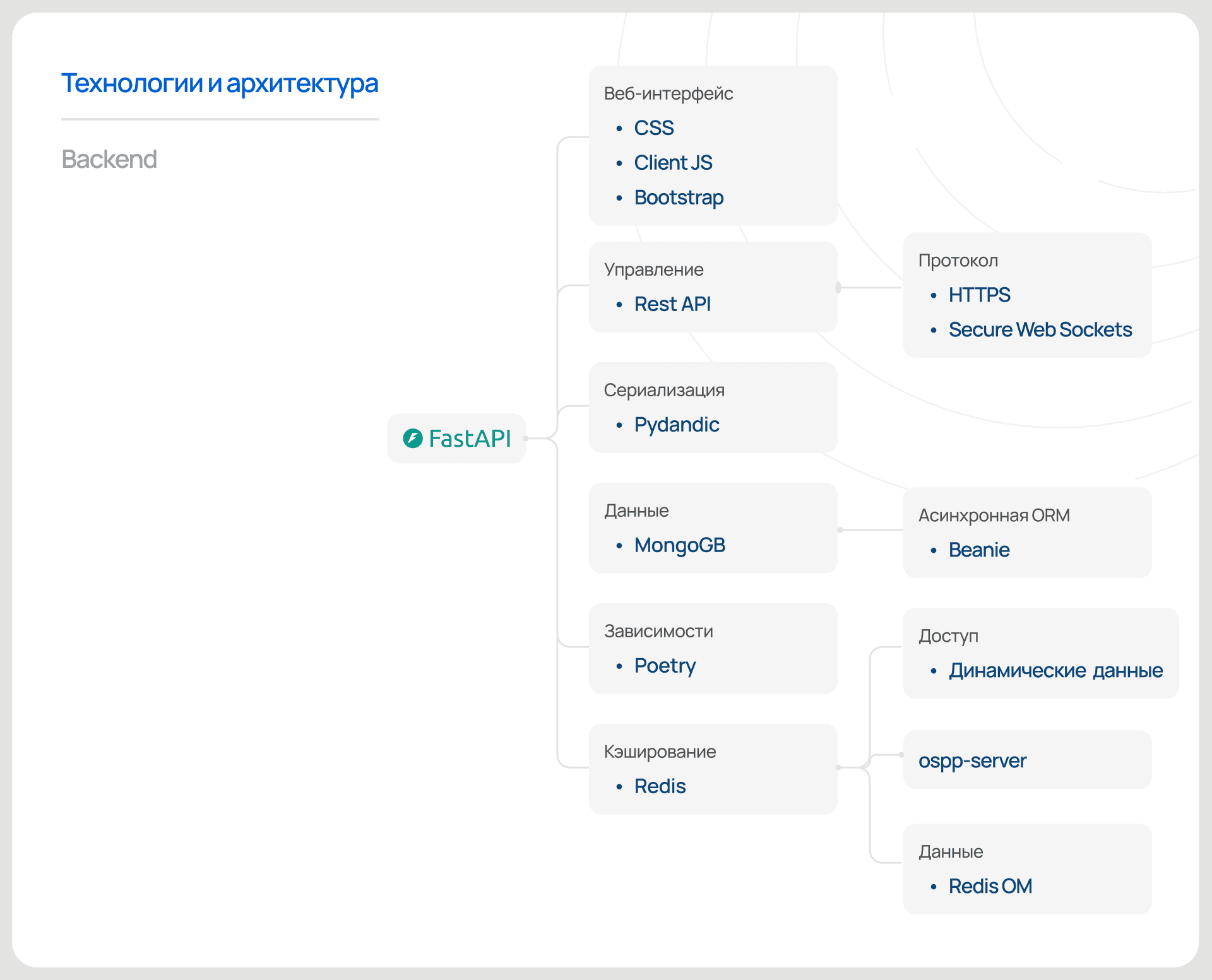This screenshot has width=1212, height=980.
Task: Select Secure Web Sockets protocol item
Action: click(1040, 329)
